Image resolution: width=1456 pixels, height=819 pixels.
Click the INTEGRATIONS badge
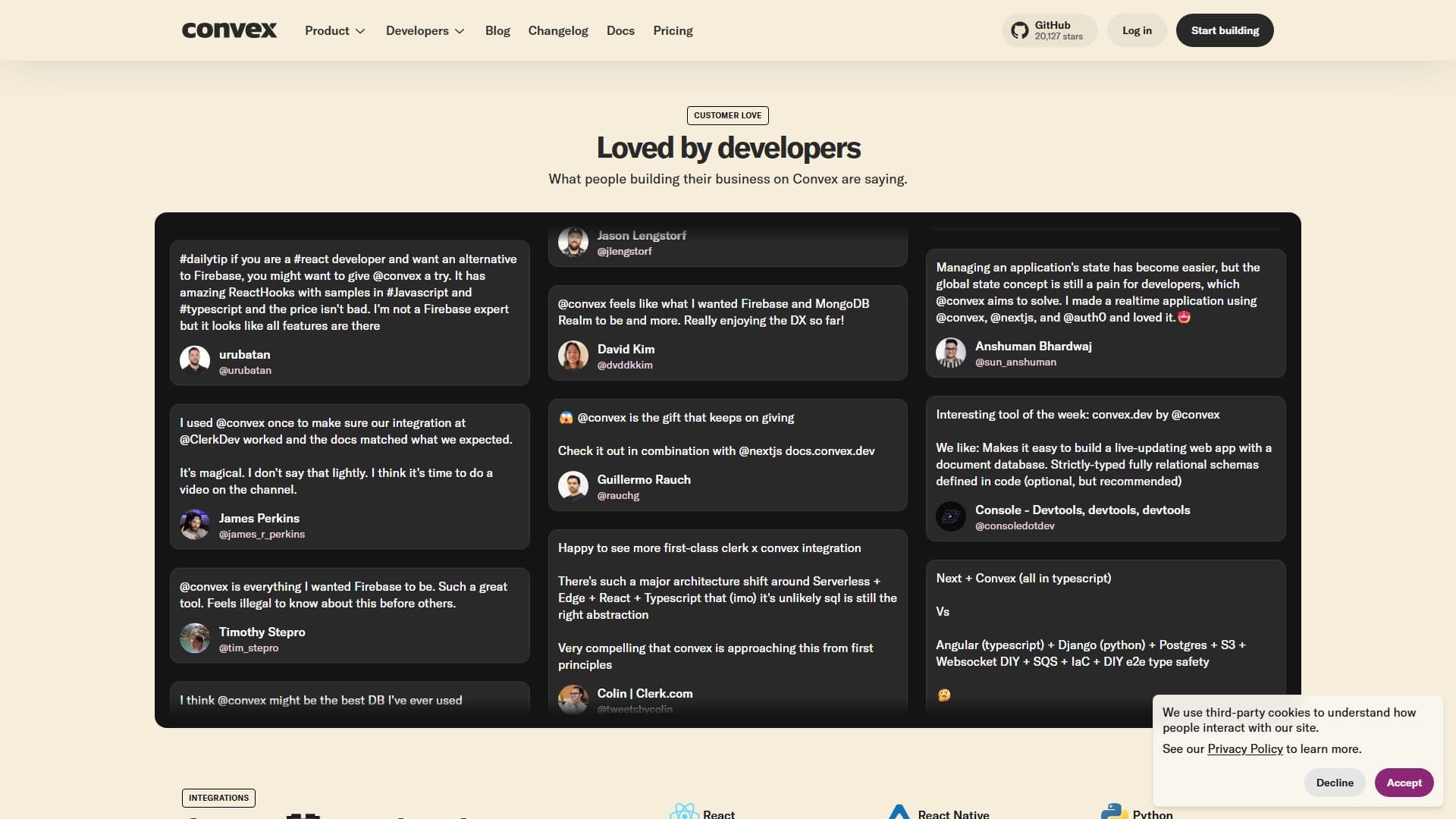pos(218,798)
